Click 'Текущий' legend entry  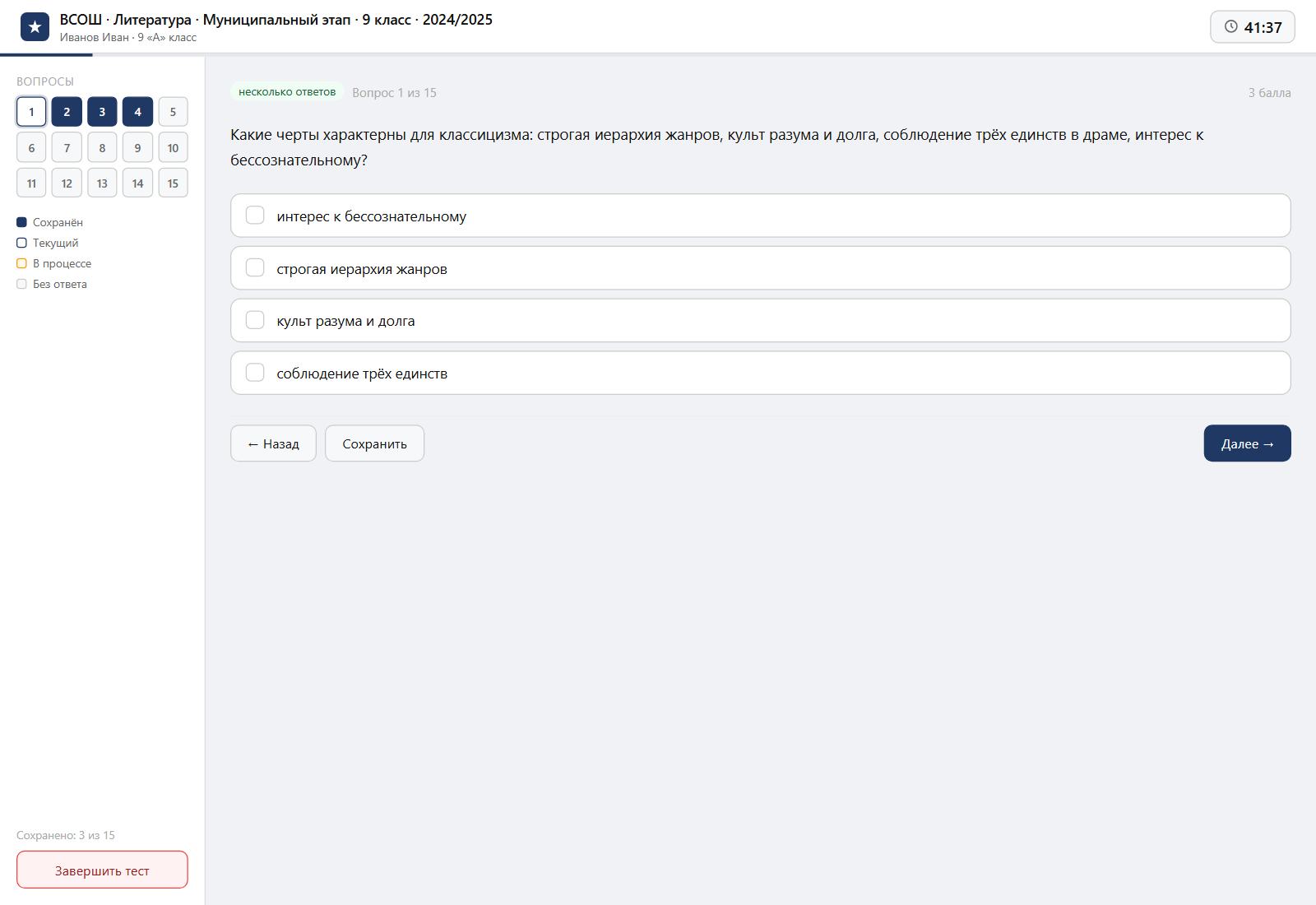[x=48, y=243]
